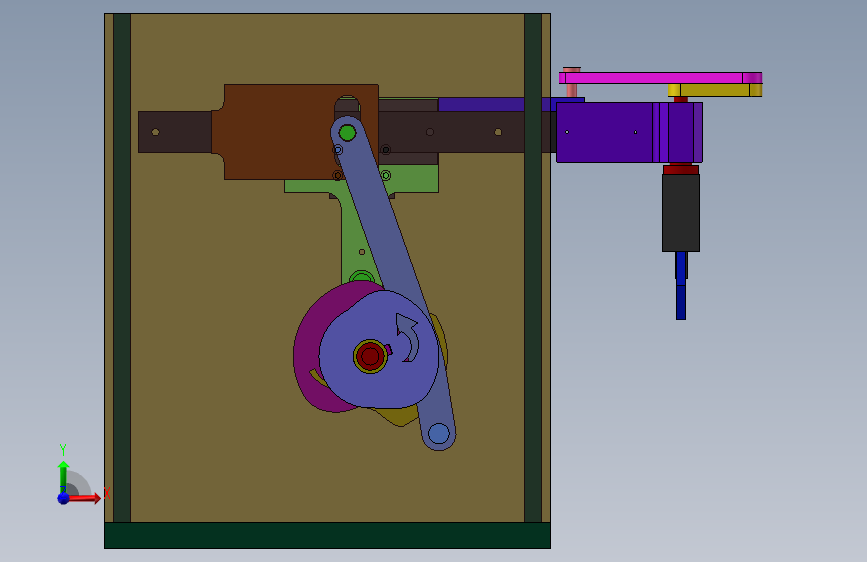The height and width of the screenshot is (562, 867).
Task: Click the X label on the triad
Action: pos(107,493)
